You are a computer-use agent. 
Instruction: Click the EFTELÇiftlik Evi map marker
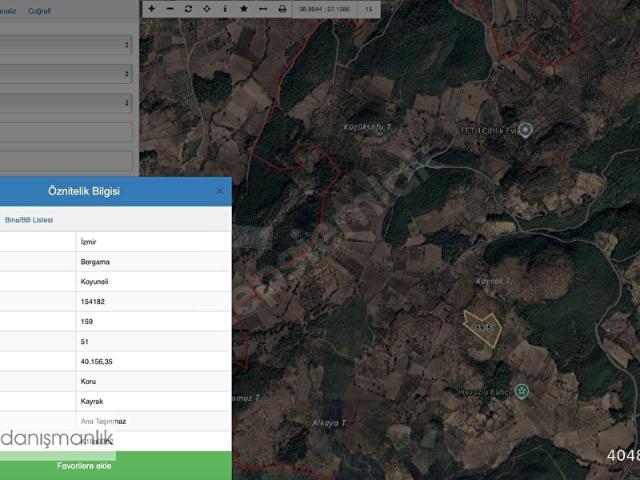525,130
